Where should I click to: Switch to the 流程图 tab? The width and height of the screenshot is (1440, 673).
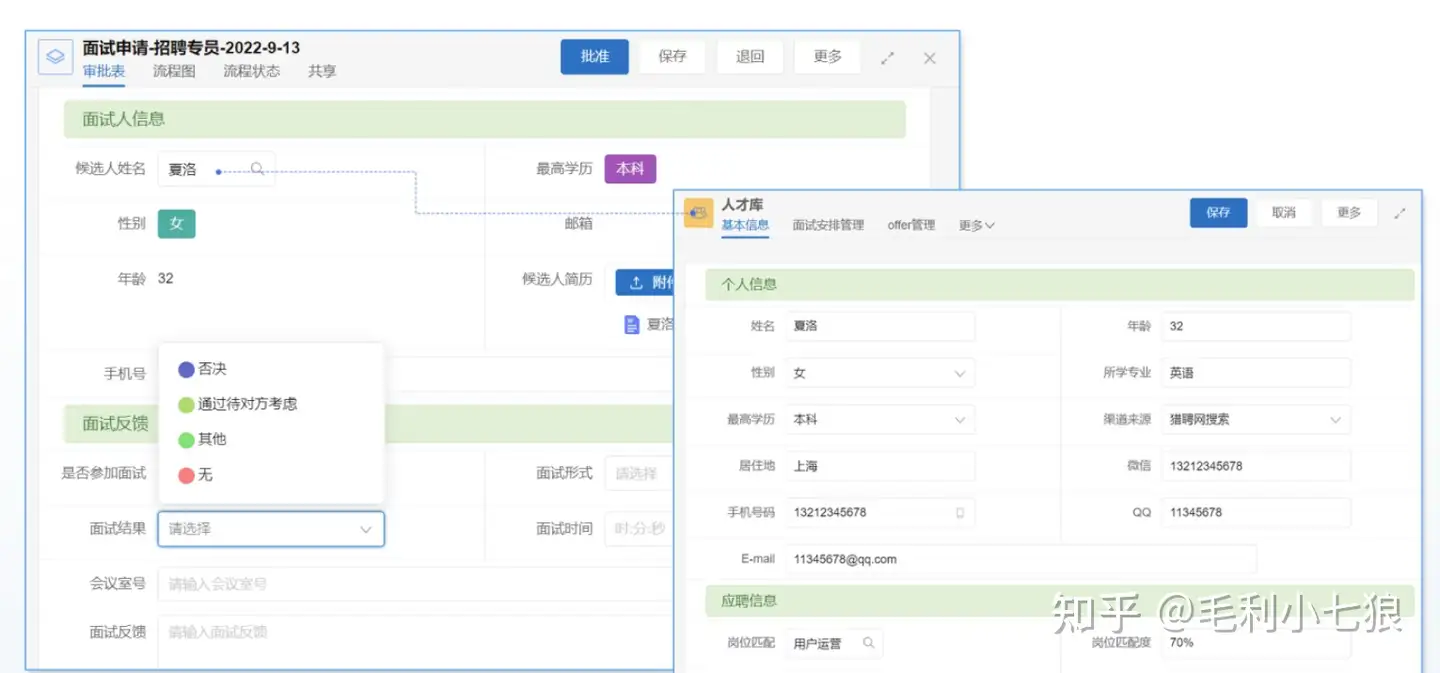174,71
